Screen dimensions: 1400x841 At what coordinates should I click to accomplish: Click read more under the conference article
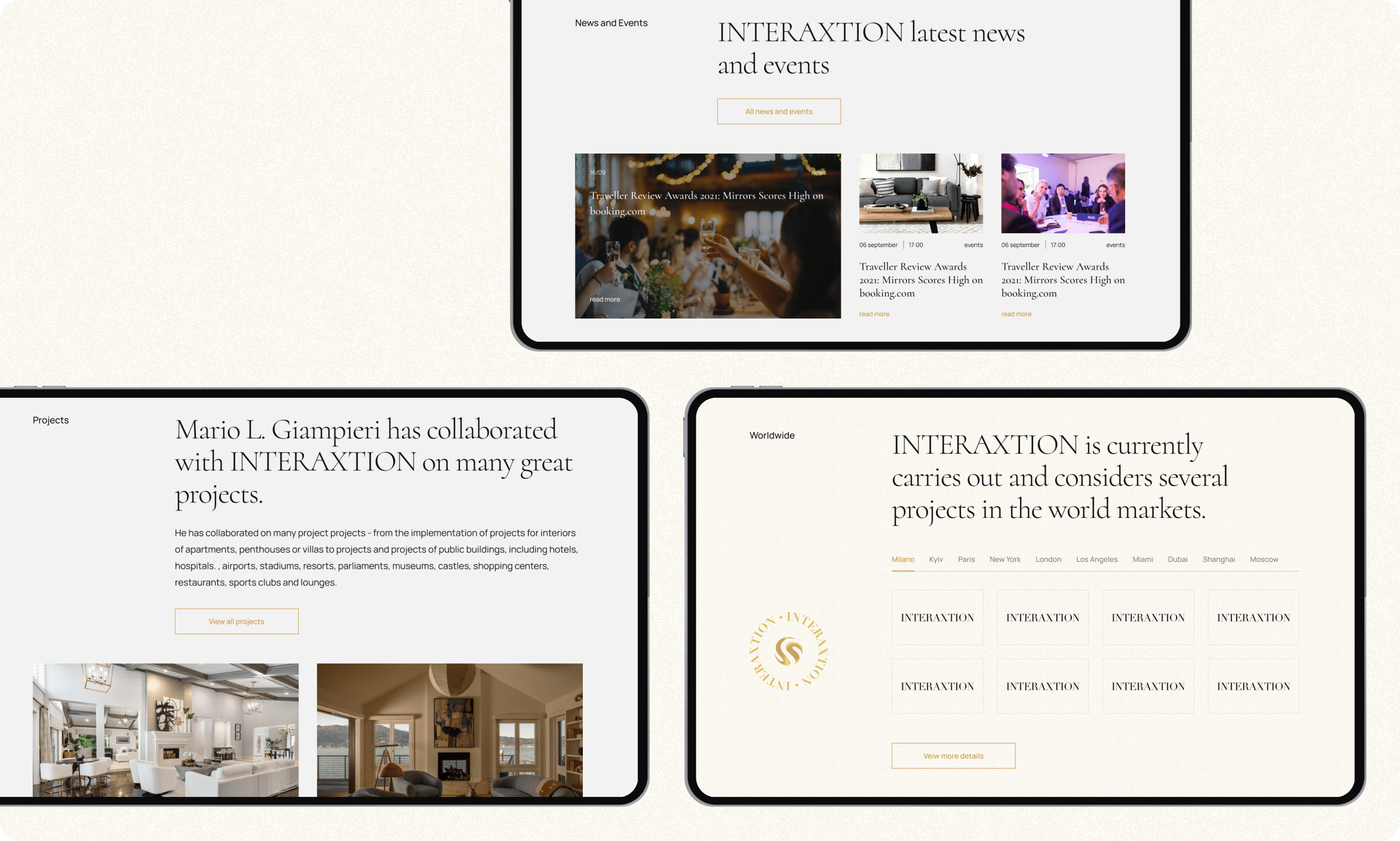click(x=1016, y=314)
